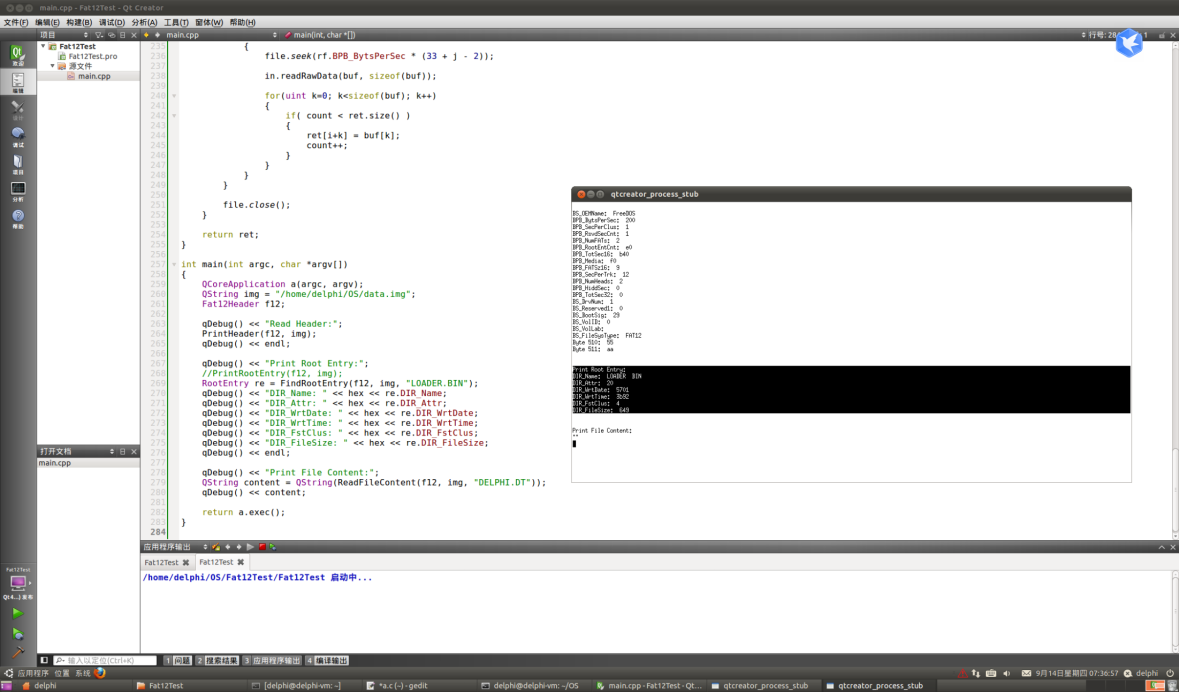Switch to Debug mode in sidebar
The width and height of the screenshot is (1179, 692).
coord(17,135)
